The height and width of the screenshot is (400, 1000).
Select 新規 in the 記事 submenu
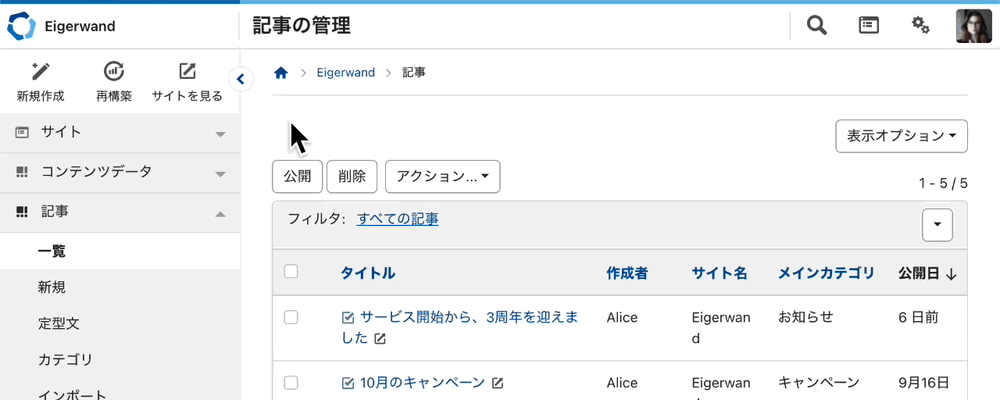tap(52, 287)
